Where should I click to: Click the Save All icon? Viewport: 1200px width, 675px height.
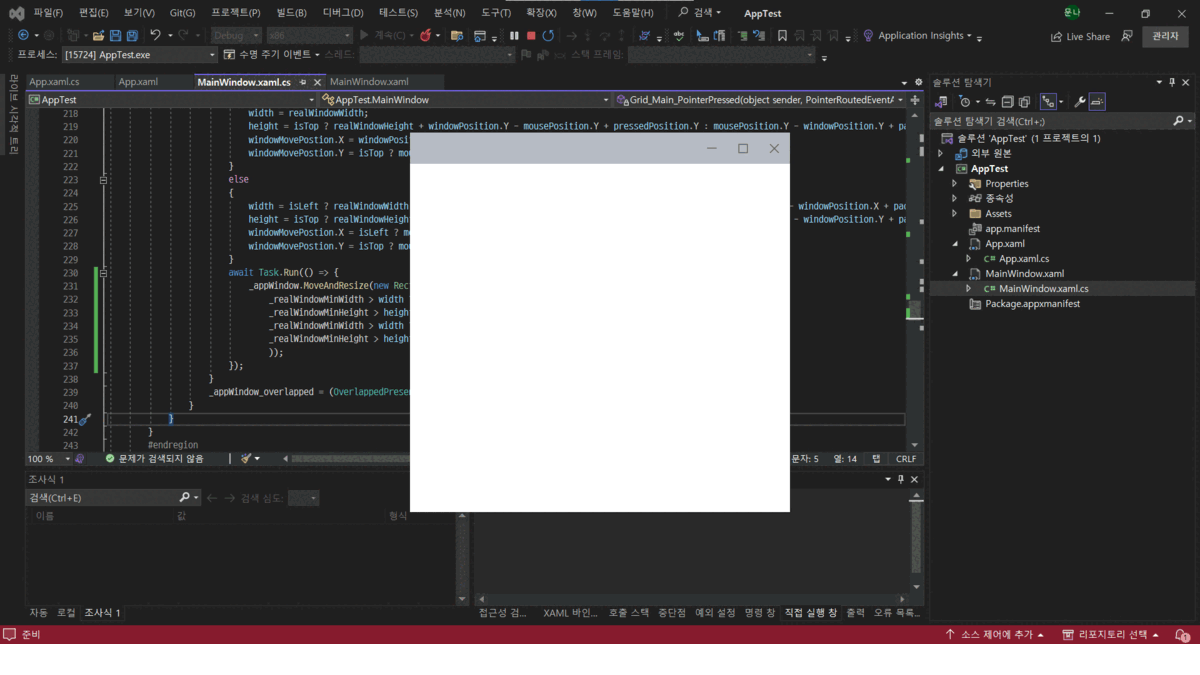(132, 35)
